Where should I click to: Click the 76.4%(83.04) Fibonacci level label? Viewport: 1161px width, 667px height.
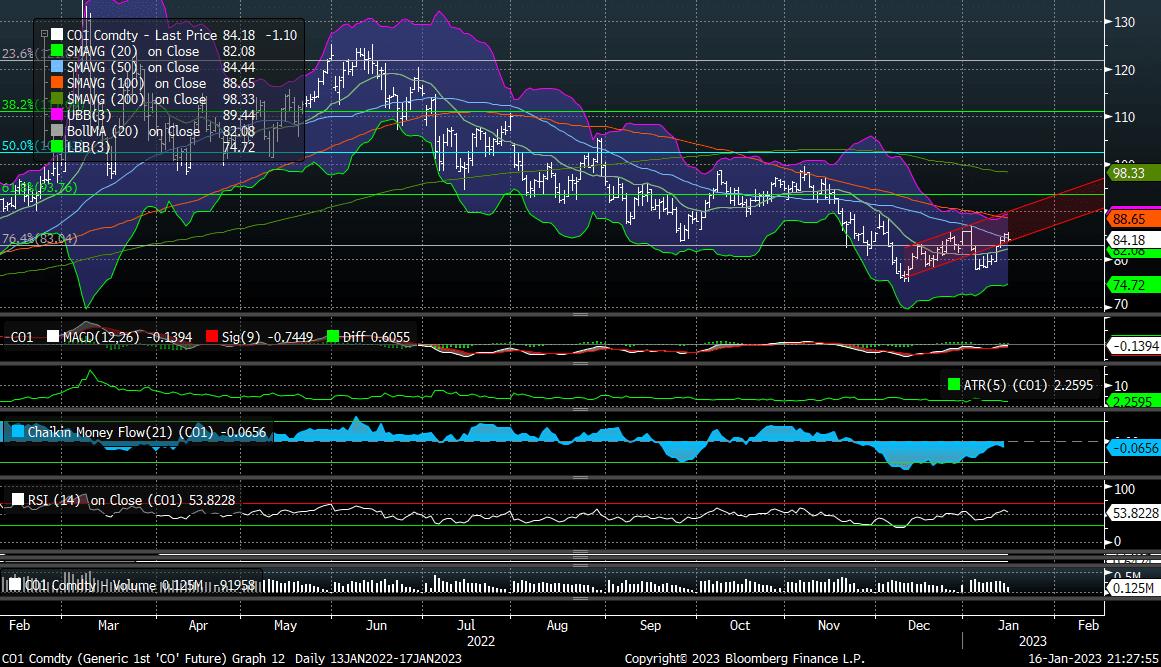click(x=40, y=238)
